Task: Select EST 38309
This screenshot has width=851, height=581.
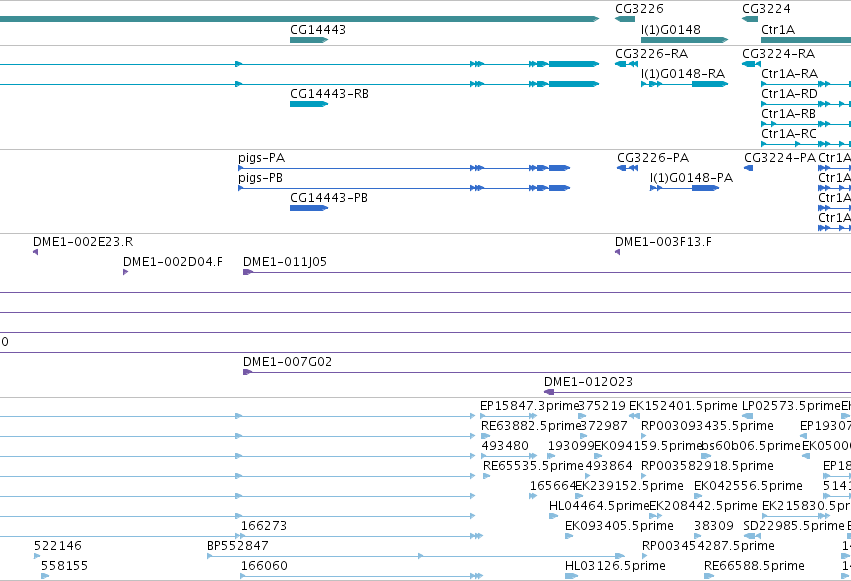Action: (x=697, y=536)
